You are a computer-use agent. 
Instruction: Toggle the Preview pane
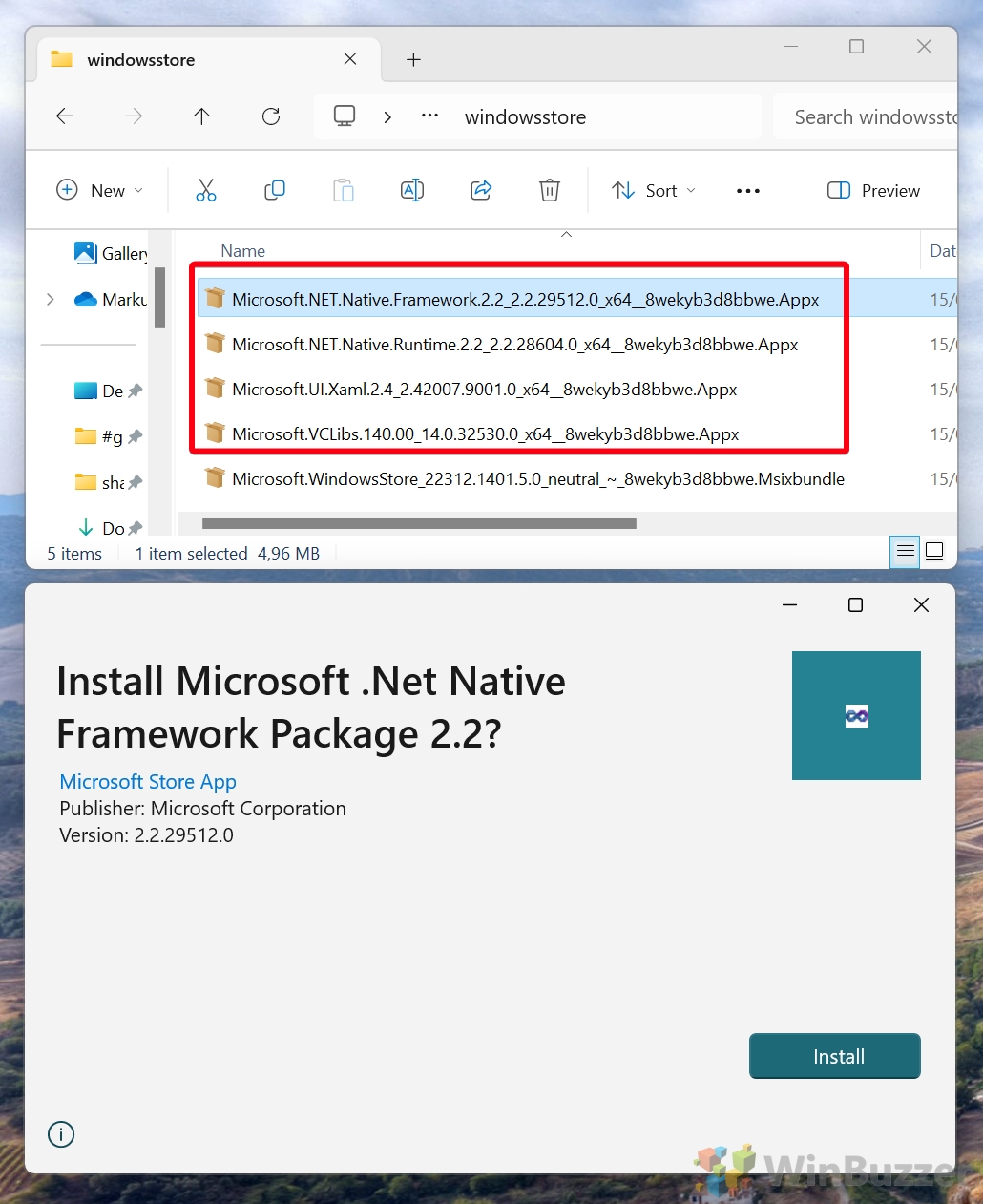[x=873, y=190]
